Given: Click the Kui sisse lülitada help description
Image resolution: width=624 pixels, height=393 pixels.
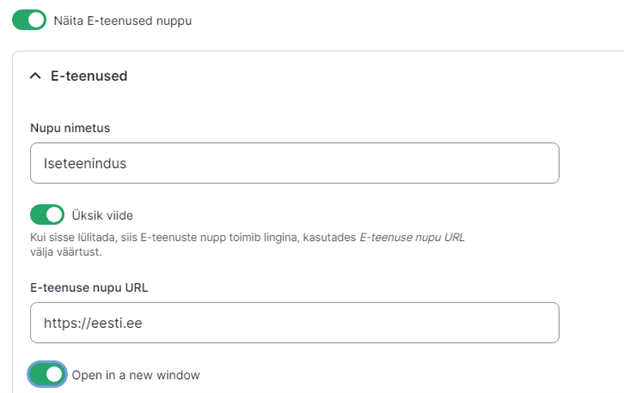Looking at the screenshot, I should click(247, 244).
